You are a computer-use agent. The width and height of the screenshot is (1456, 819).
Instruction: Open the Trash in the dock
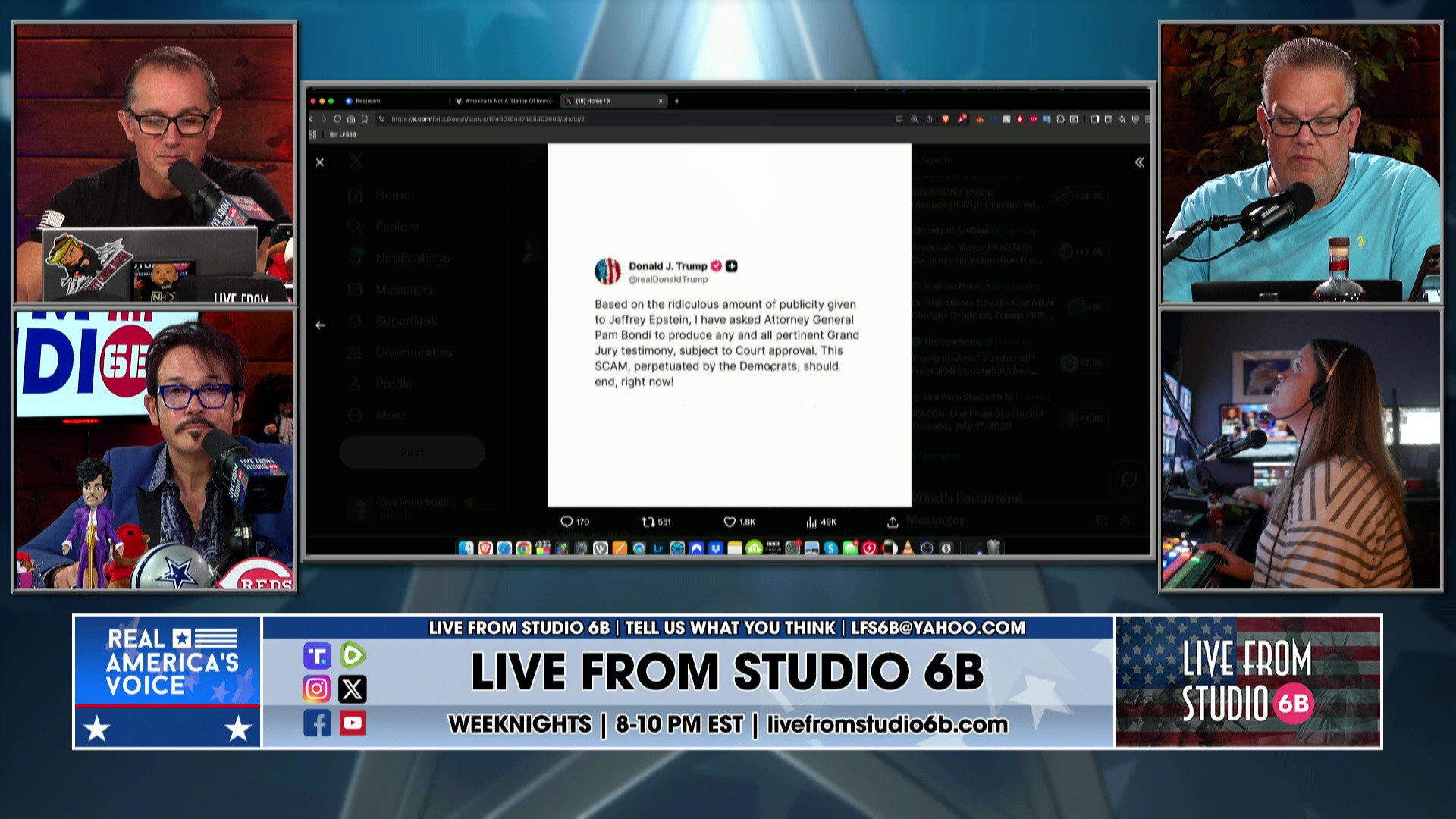pyautogui.click(x=993, y=548)
